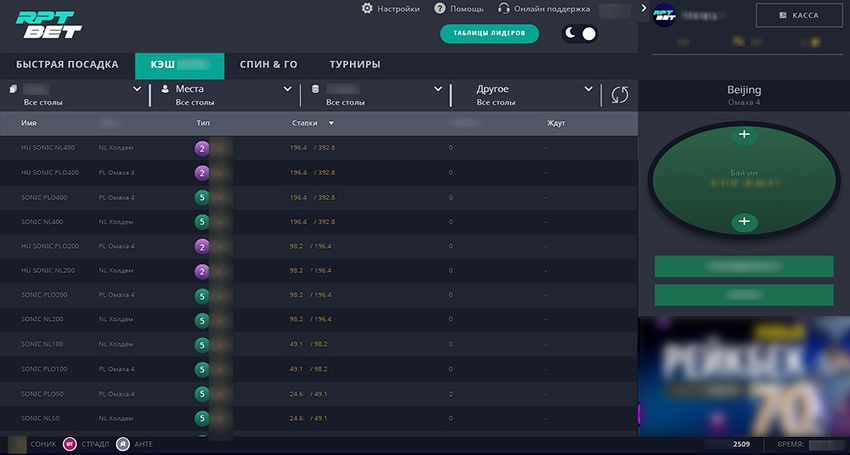850x455 pixels.
Task: Click the refresh tables icon
Action: pos(620,95)
